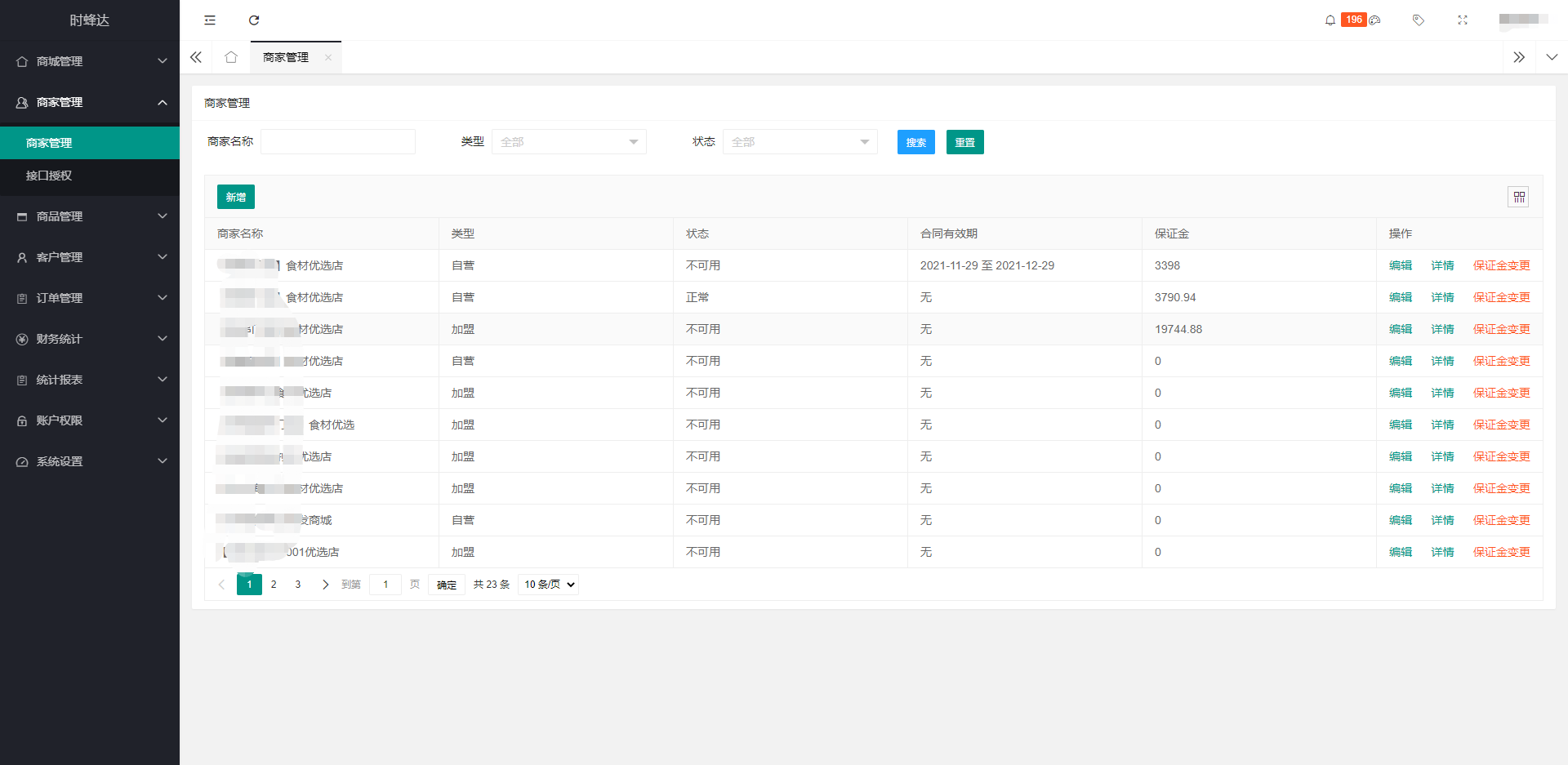Click the 商品管理 sidebar icon

(x=22, y=216)
